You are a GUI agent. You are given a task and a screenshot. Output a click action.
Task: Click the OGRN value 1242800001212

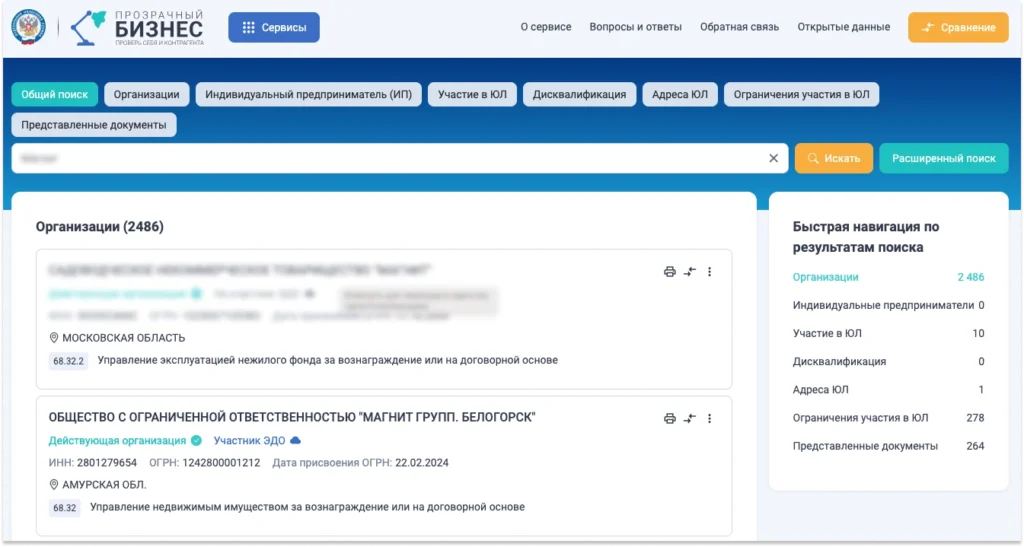coord(221,463)
